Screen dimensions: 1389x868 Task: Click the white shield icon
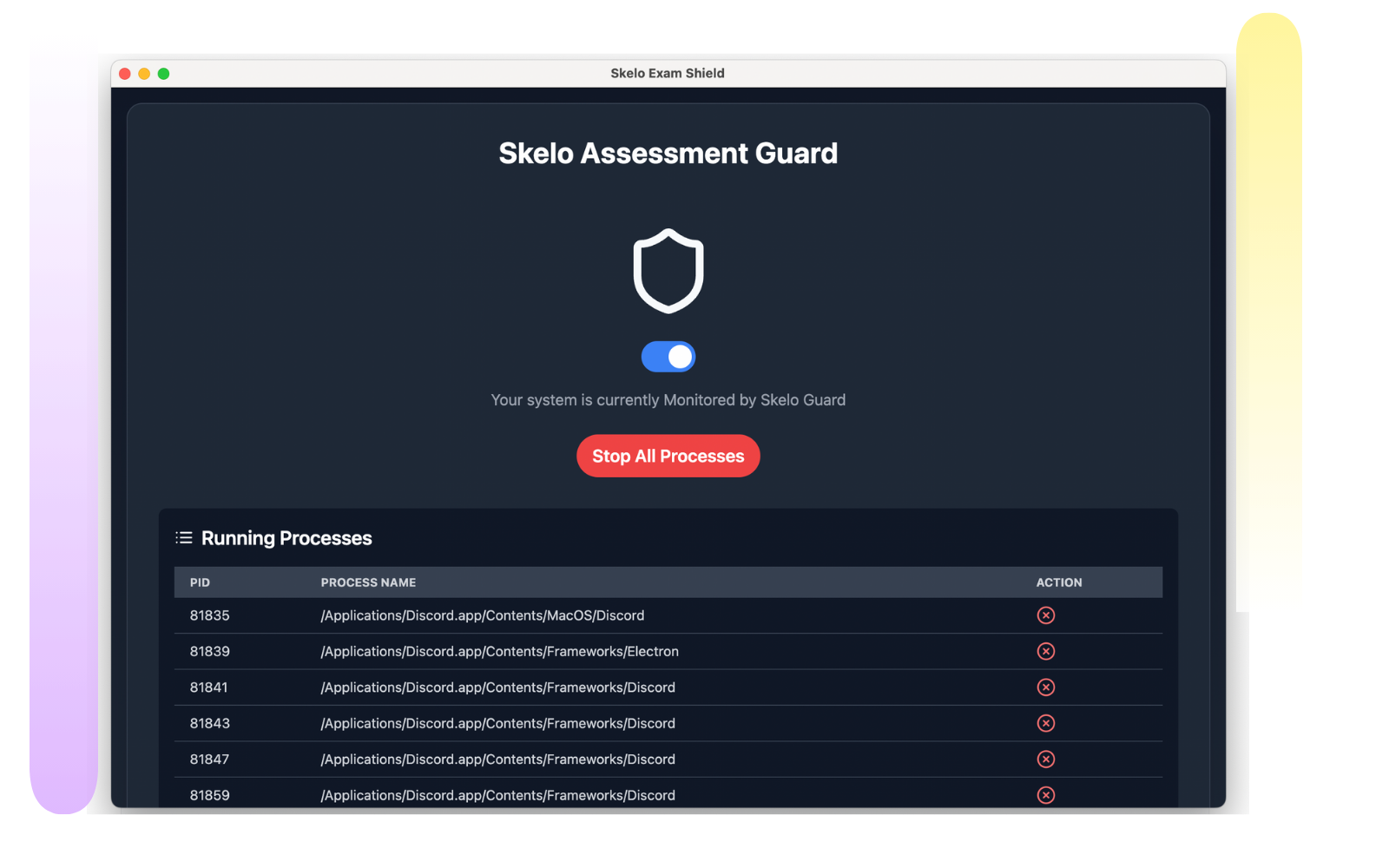click(668, 271)
